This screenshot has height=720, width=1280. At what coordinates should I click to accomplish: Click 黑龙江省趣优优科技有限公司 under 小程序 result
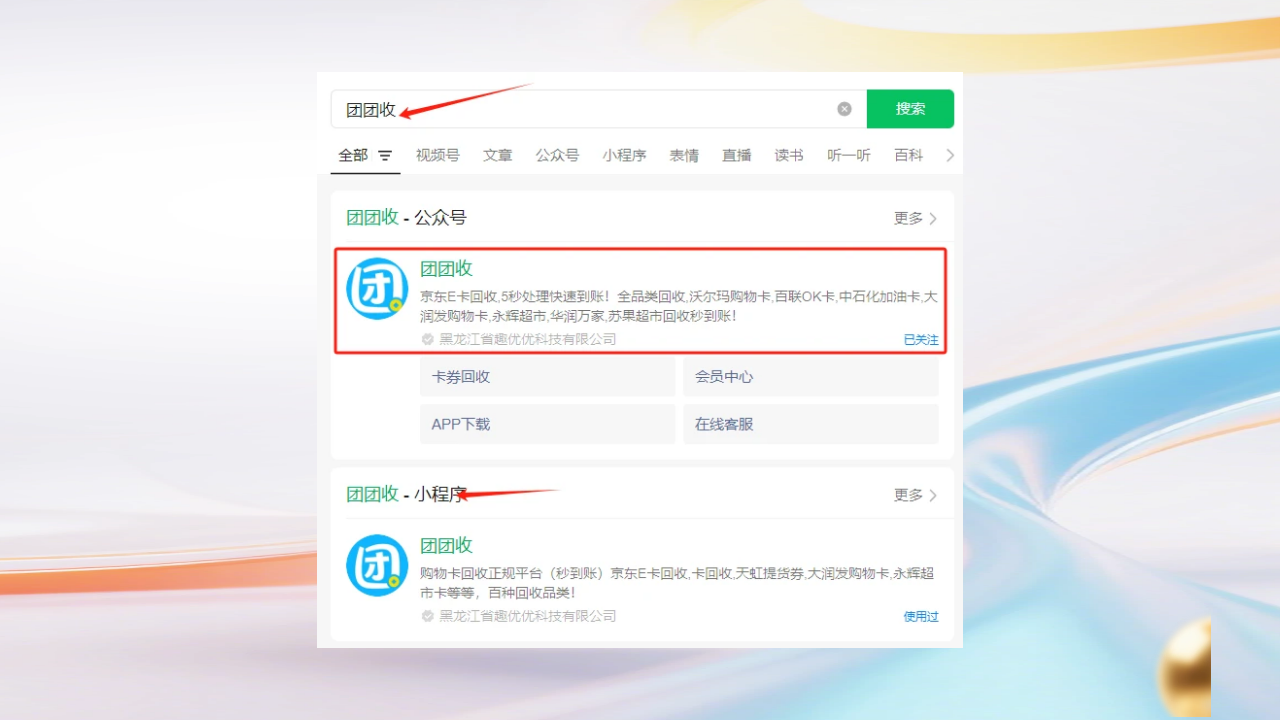(528, 616)
